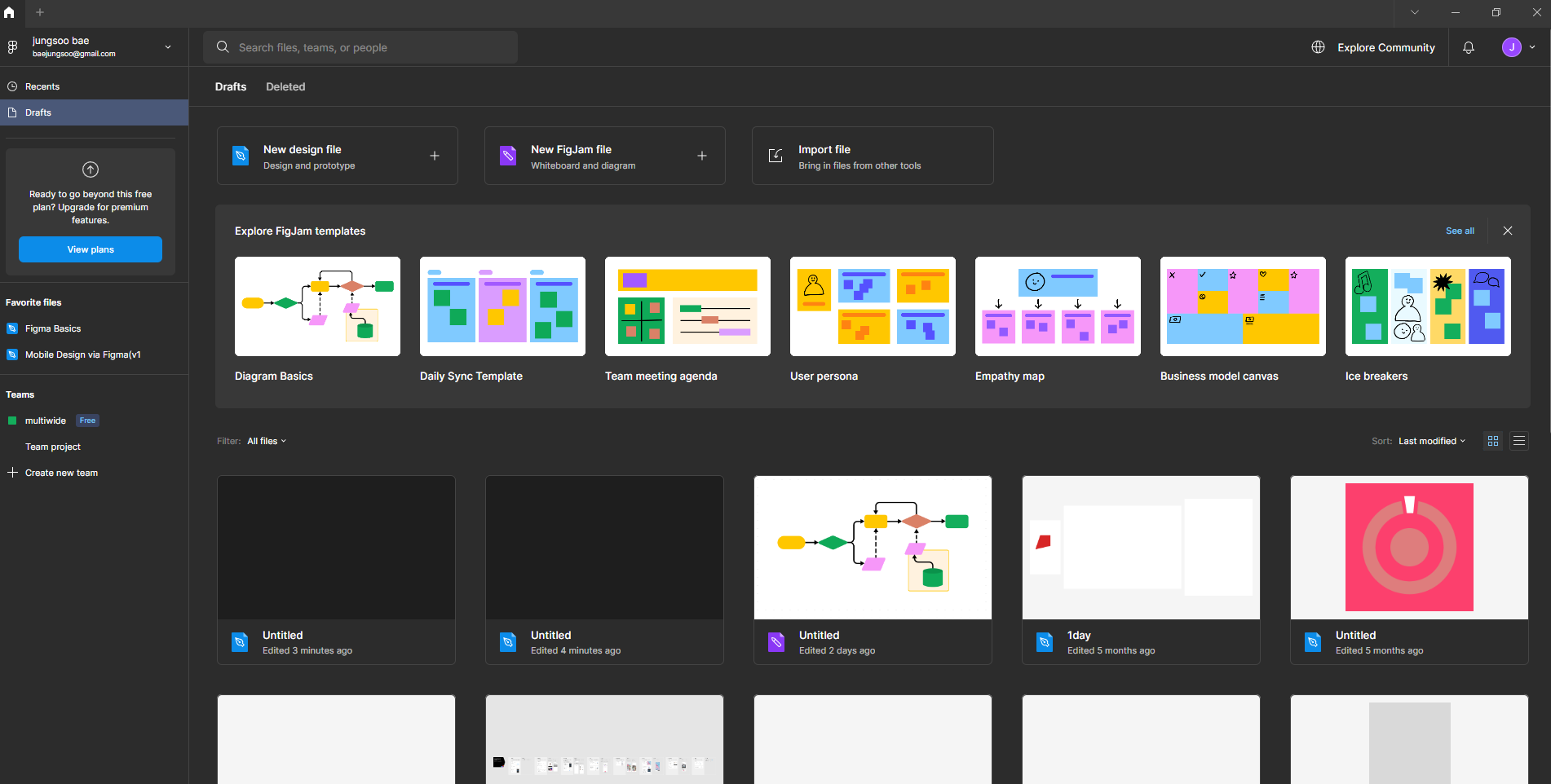Open the Last modified sort dropdown
This screenshot has width=1551, height=784.
1432,441
